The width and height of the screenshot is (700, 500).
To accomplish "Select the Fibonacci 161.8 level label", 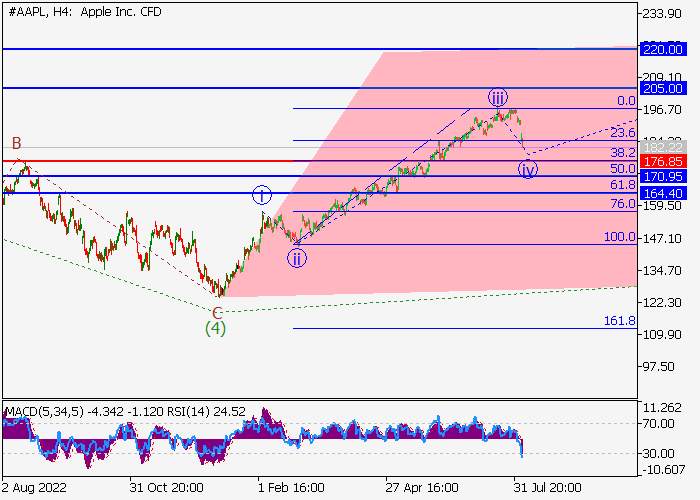I will (619, 321).
